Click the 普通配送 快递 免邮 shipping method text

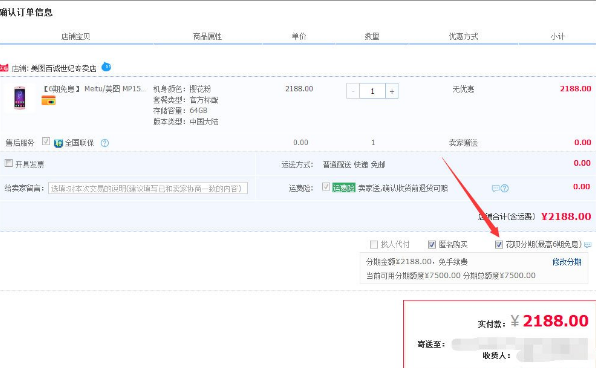click(354, 165)
